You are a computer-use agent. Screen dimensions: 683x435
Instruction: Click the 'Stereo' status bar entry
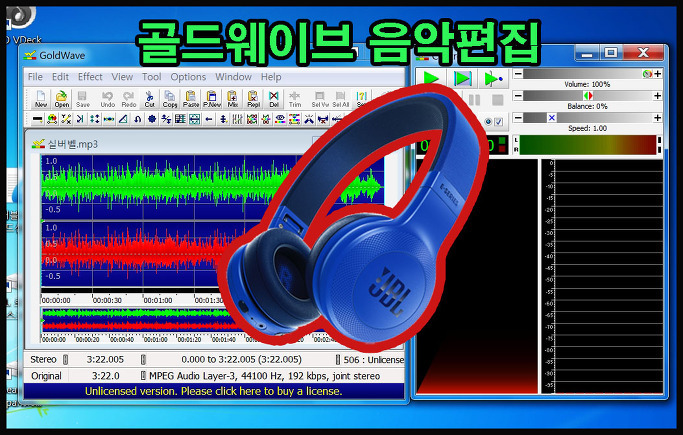pos(44,360)
